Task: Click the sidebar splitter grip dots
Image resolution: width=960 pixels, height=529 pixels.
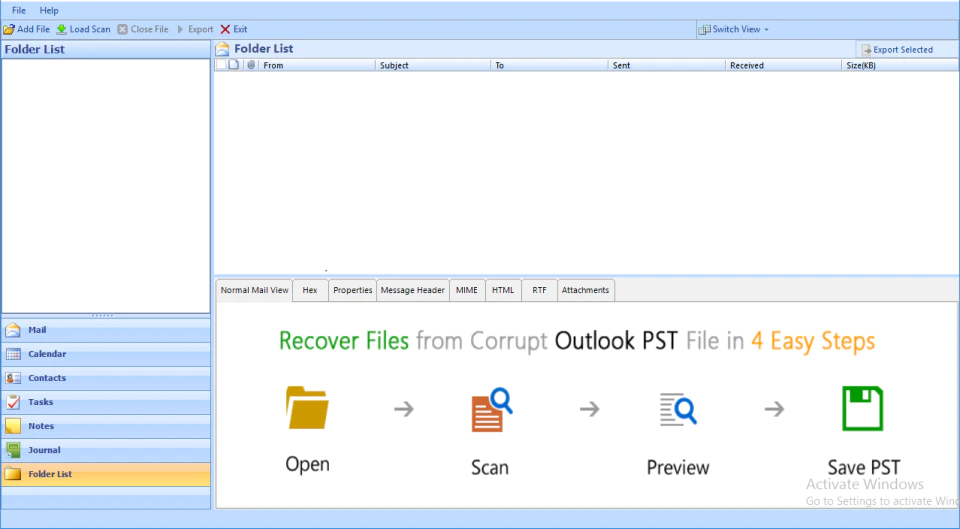Action: click(102, 315)
